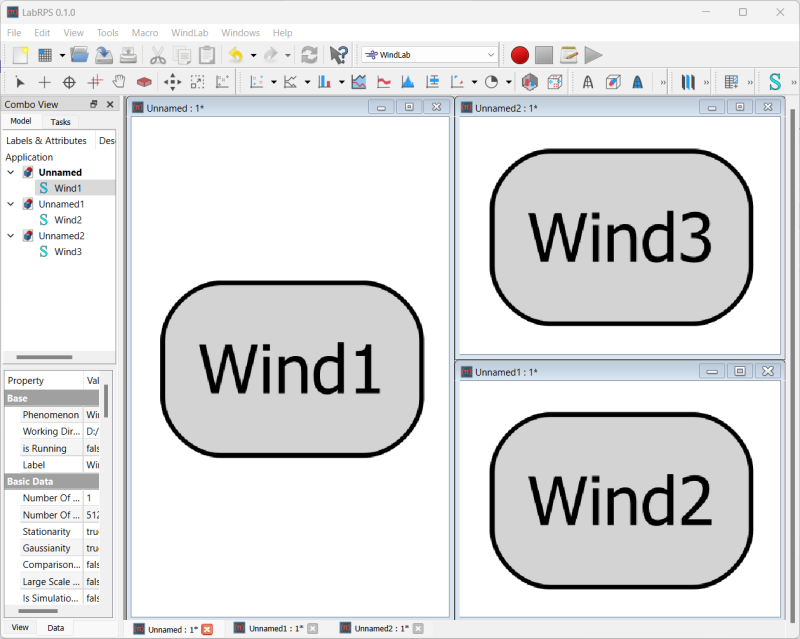This screenshot has height=639, width=800.
Task: Switch to the Tasks tab
Action: pyautogui.click(x=60, y=122)
